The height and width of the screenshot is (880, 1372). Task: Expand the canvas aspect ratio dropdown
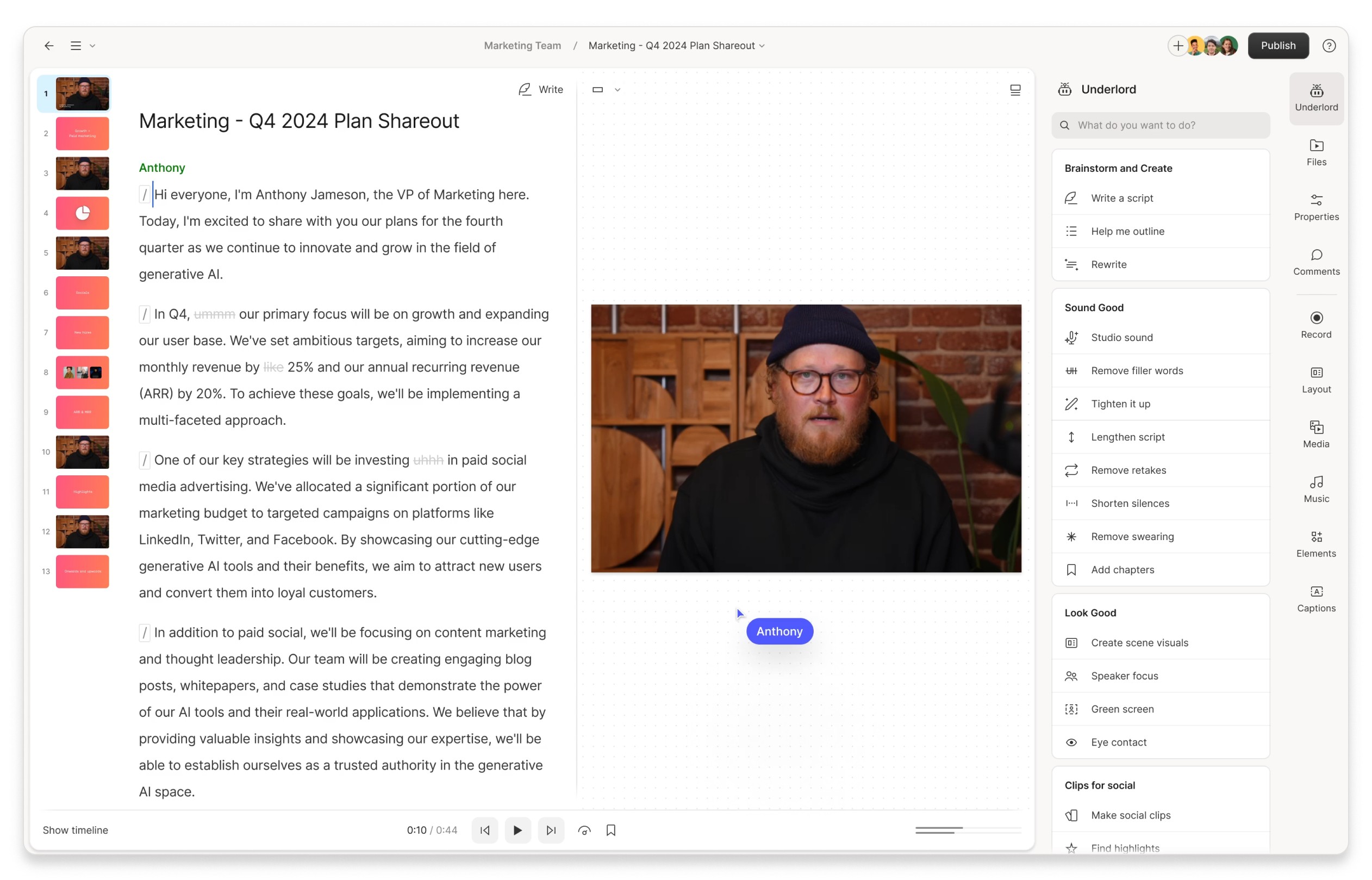coord(617,90)
